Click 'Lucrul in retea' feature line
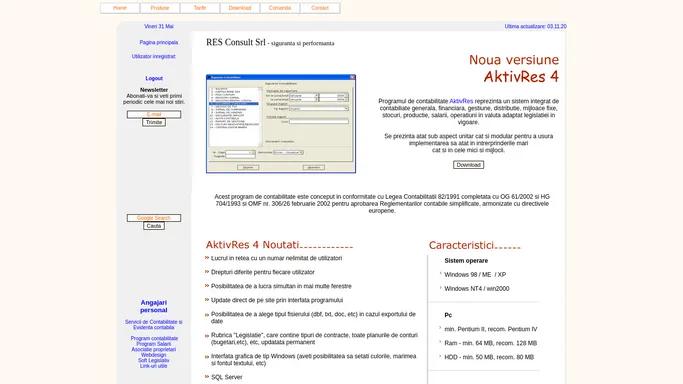 tap(276, 258)
